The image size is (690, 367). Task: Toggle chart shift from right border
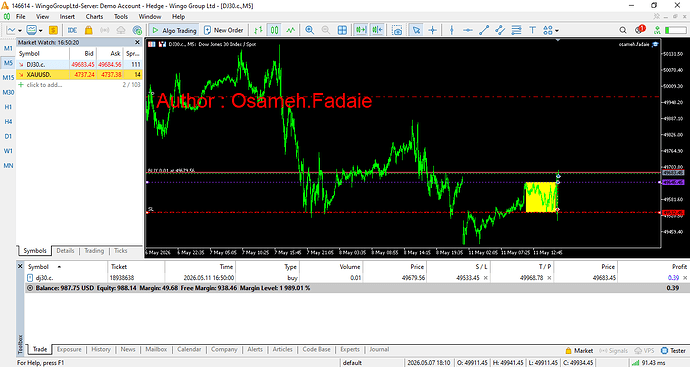tap(378, 30)
